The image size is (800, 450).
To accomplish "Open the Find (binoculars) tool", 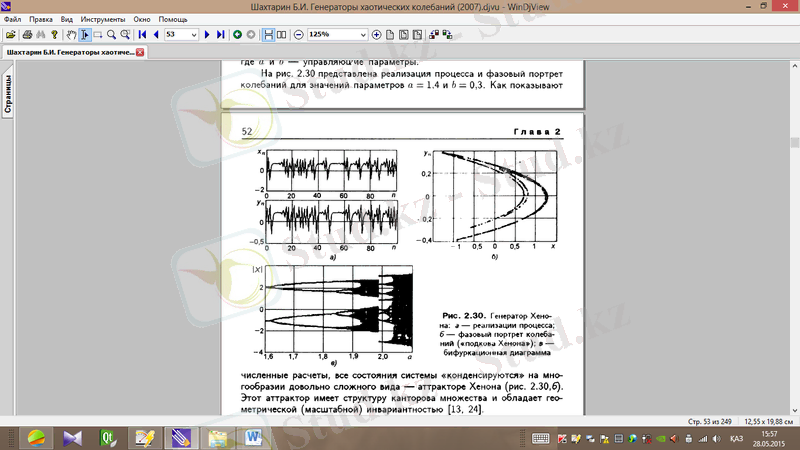I will click(41, 34).
